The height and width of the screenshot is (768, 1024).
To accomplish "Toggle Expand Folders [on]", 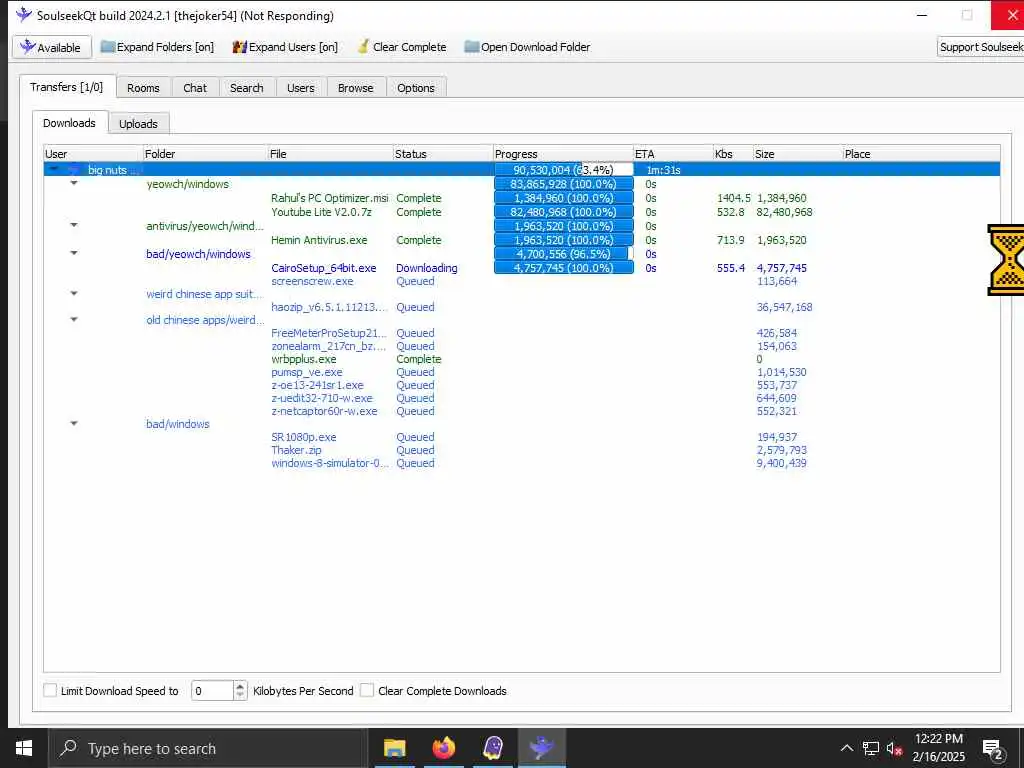I will pos(157,47).
